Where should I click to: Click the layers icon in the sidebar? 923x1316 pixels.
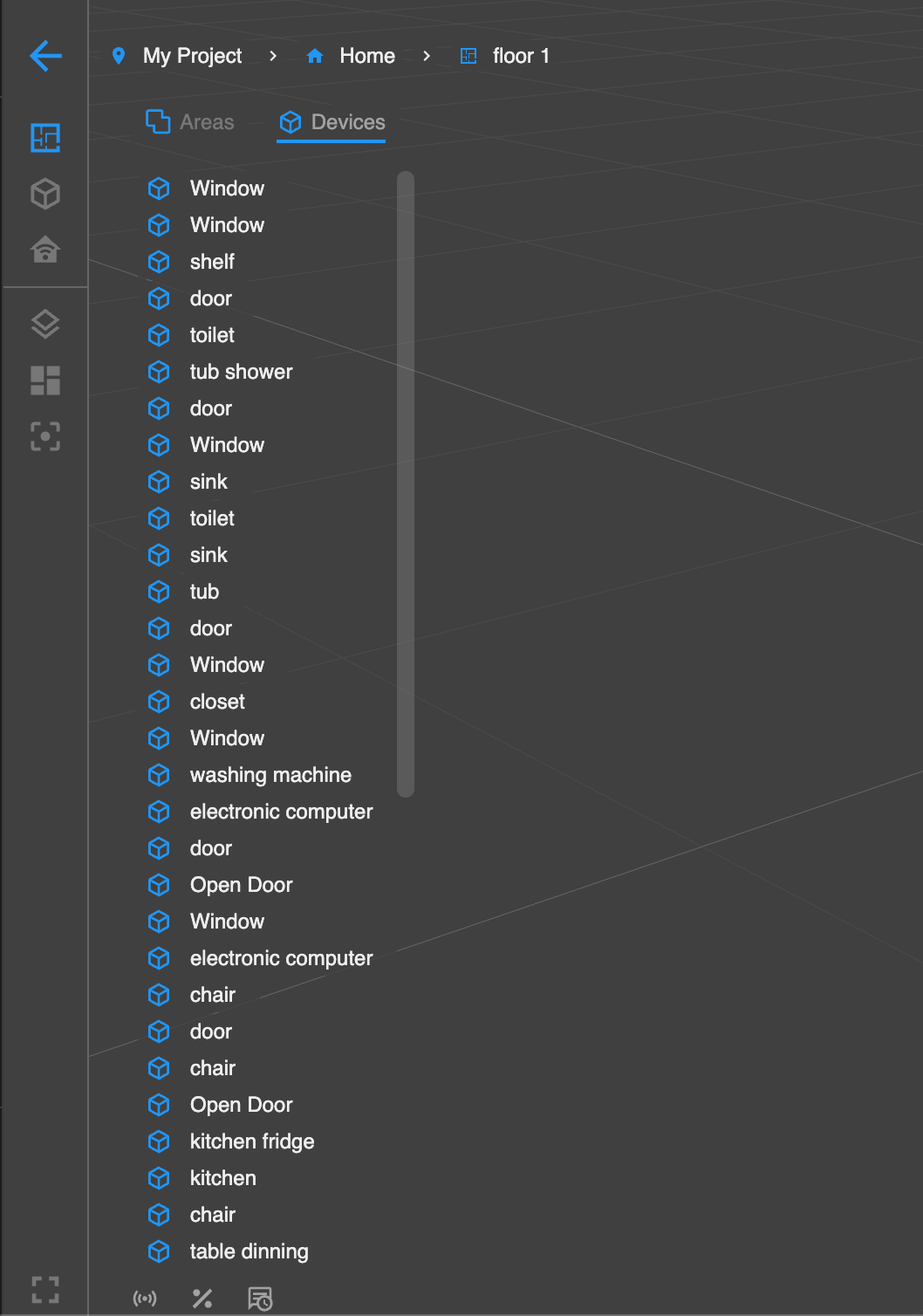coord(44,324)
